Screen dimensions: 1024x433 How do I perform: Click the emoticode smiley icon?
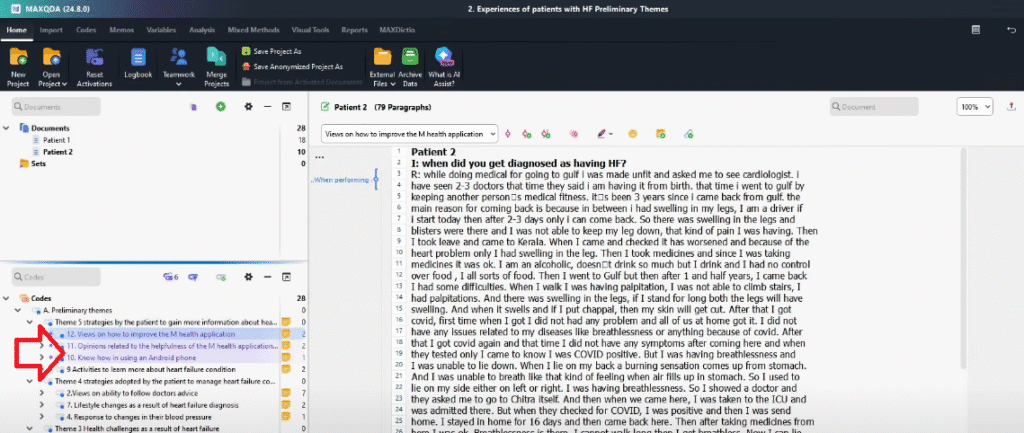click(x=632, y=133)
